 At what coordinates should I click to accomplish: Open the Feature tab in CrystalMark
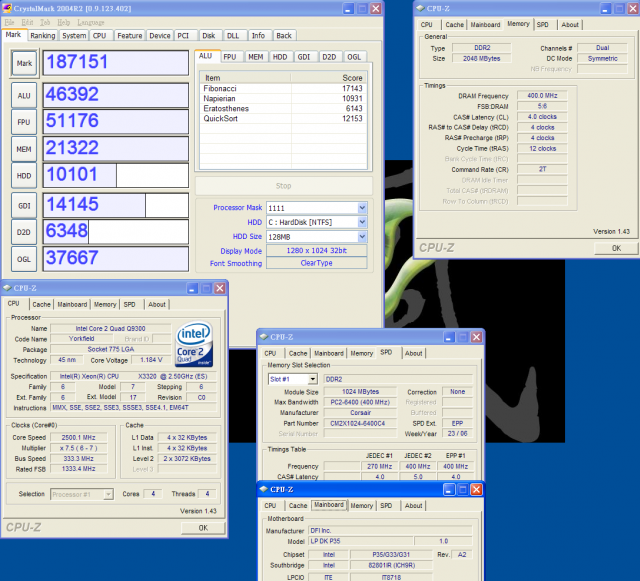pyautogui.click(x=129, y=36)
